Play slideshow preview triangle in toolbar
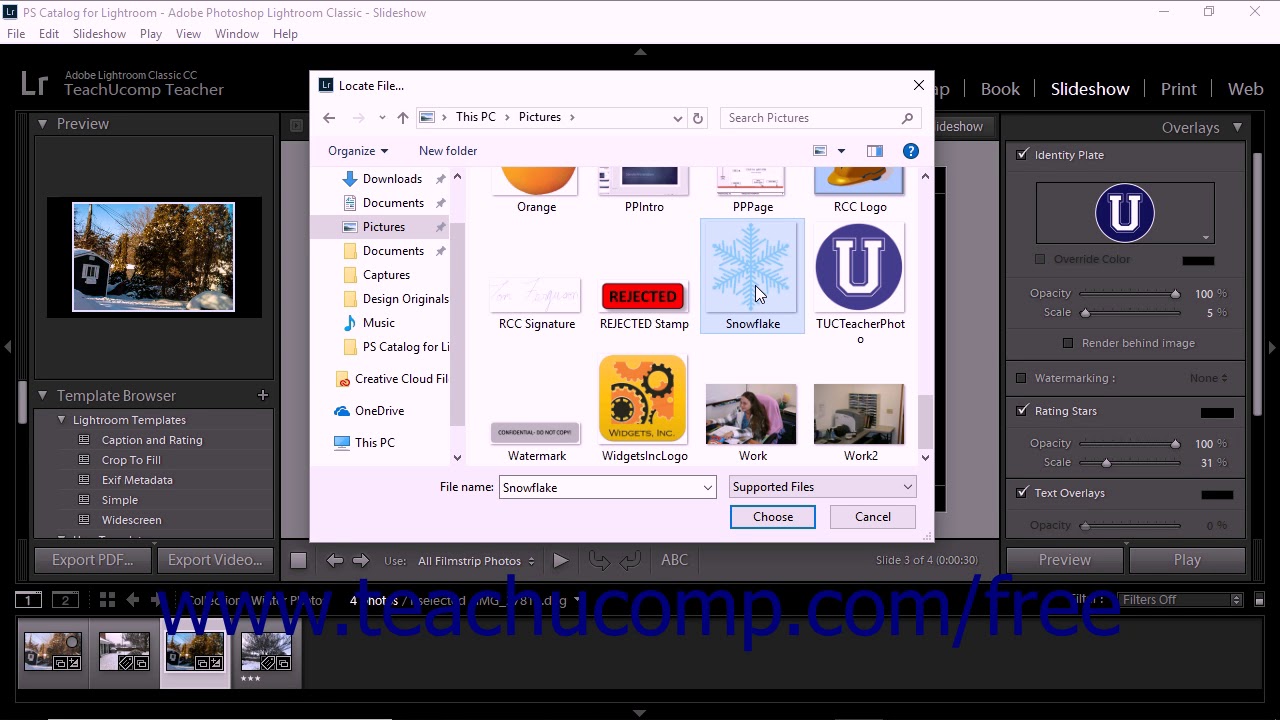Viewport: 1280px width, 720px height. pyautogui.click(x=561, y=561)
